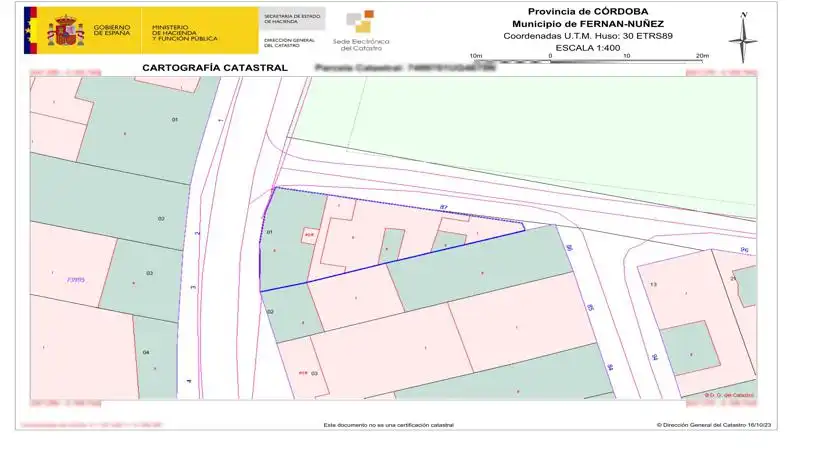
Task: Click the Spanish coat of arms emblem
Action: click(x=66, y=31)
